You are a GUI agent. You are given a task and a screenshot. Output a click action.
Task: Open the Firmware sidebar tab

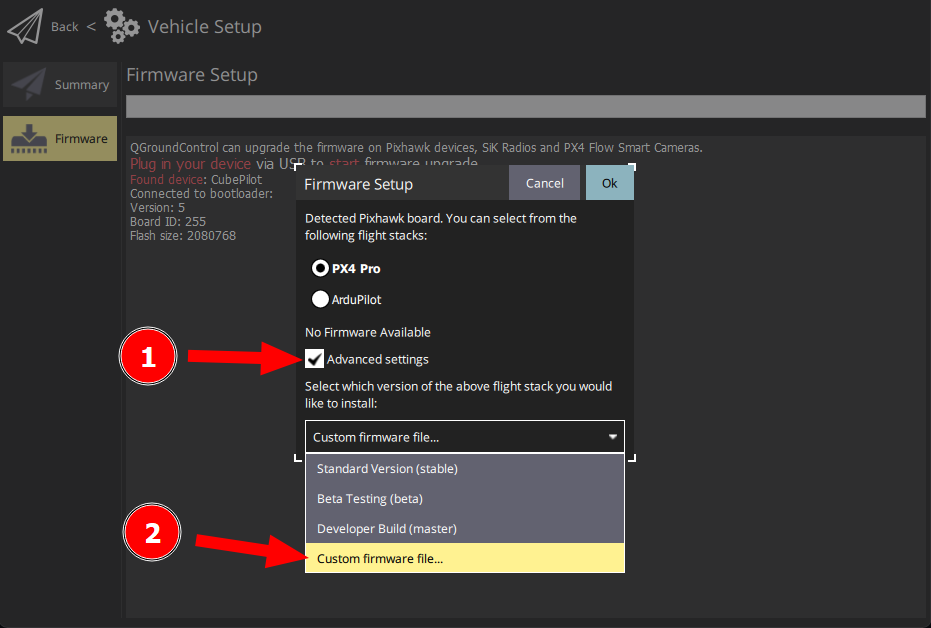coord(60,138)
